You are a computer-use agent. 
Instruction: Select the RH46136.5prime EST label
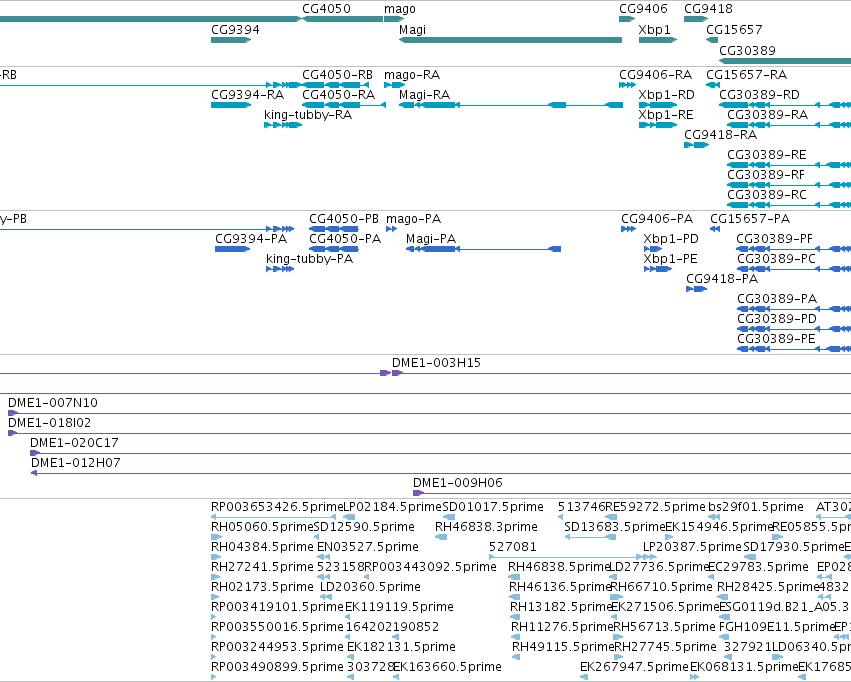pos(560,588)
